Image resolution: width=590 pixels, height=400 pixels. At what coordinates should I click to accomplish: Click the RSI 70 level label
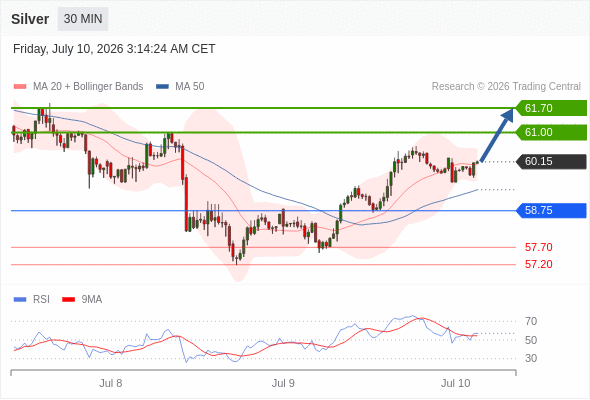(531, 321)
